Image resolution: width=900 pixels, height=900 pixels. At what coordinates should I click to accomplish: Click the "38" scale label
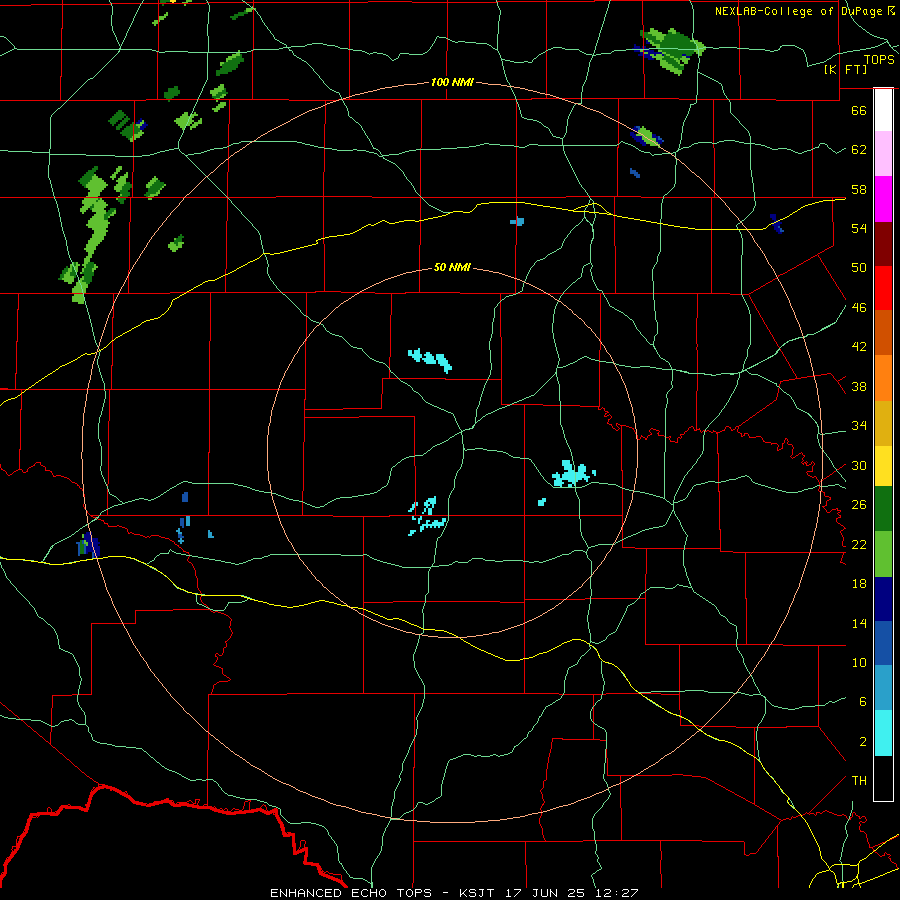coord(859,387)
